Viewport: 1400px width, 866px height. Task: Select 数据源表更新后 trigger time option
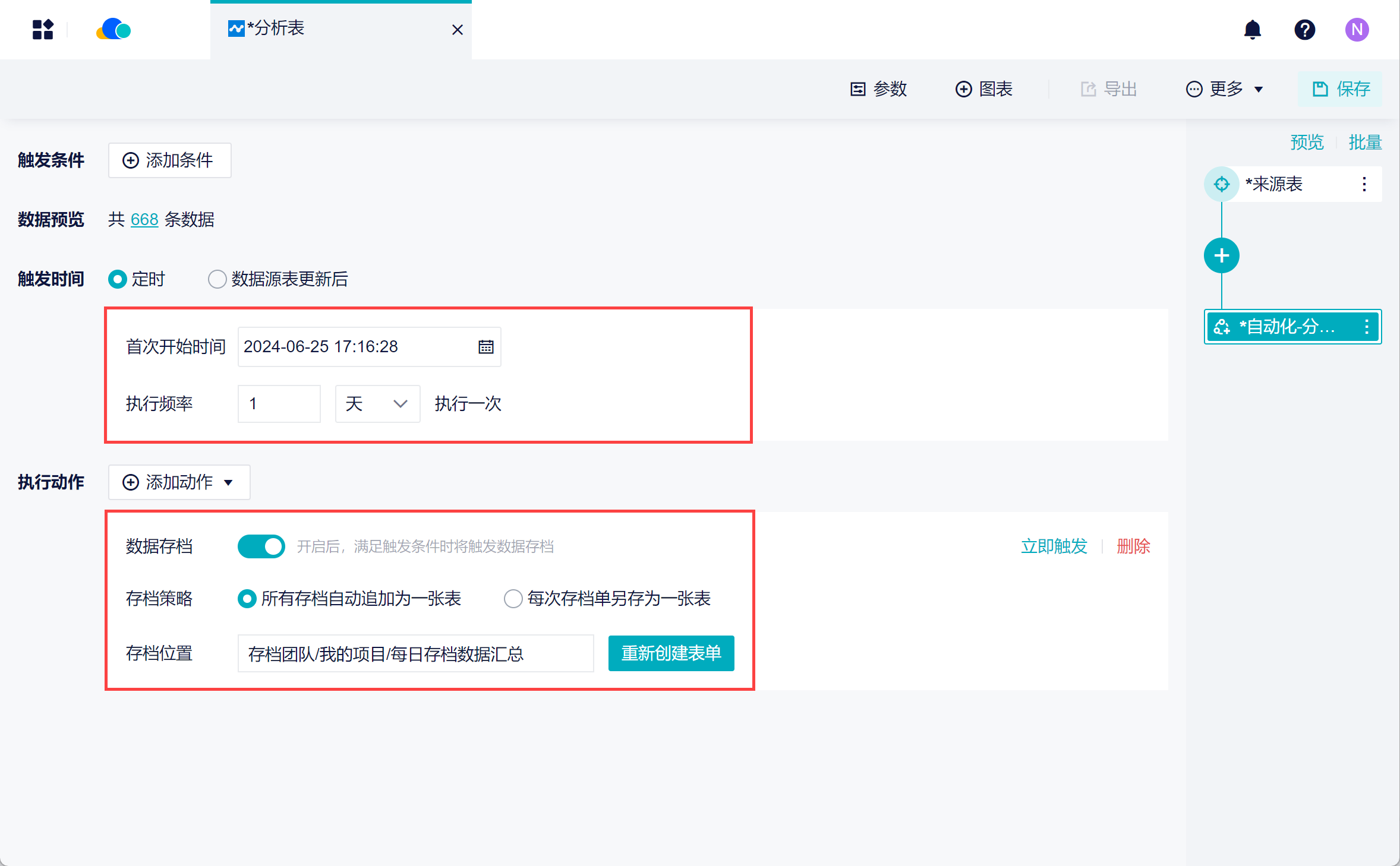pos(217,279)
